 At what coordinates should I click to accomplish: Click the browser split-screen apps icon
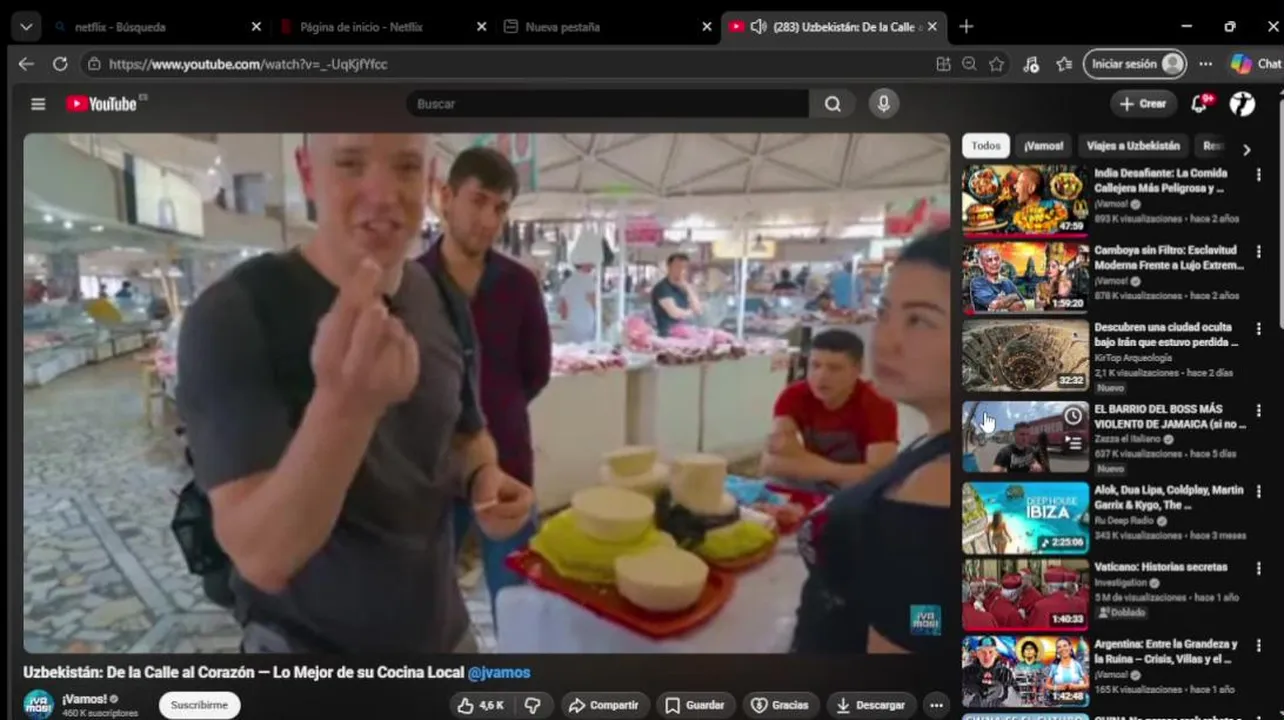943,64
